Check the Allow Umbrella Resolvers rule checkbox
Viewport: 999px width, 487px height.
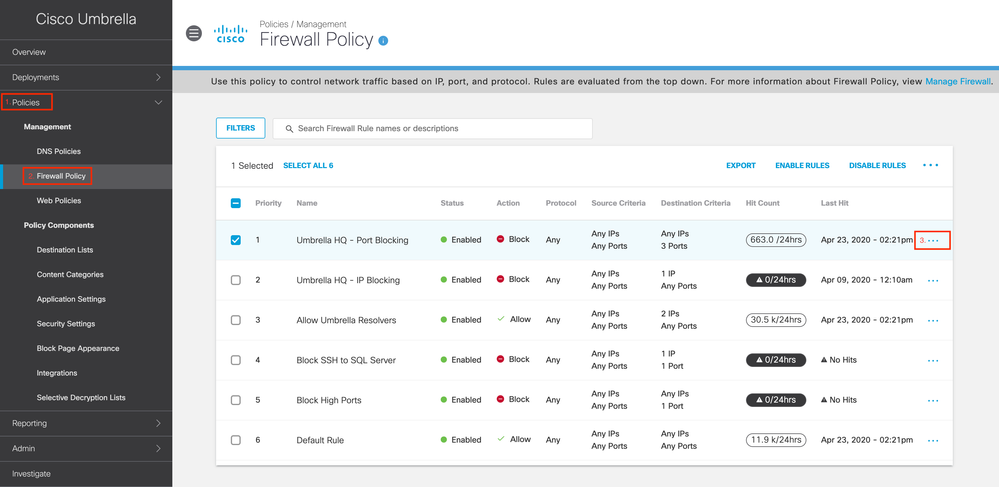236,320
